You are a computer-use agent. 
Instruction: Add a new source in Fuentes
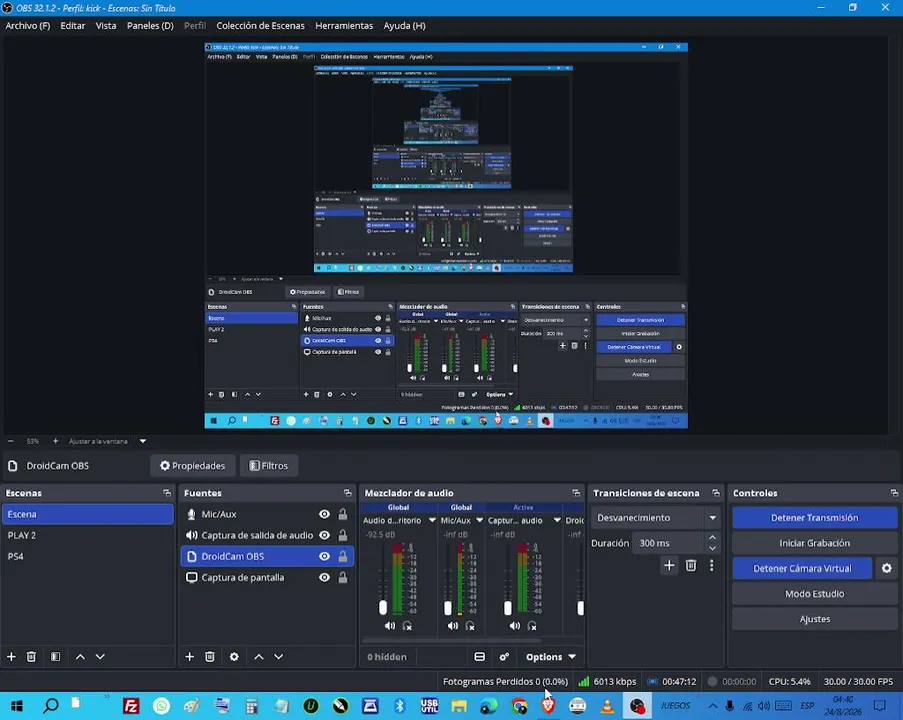[189, 657]
